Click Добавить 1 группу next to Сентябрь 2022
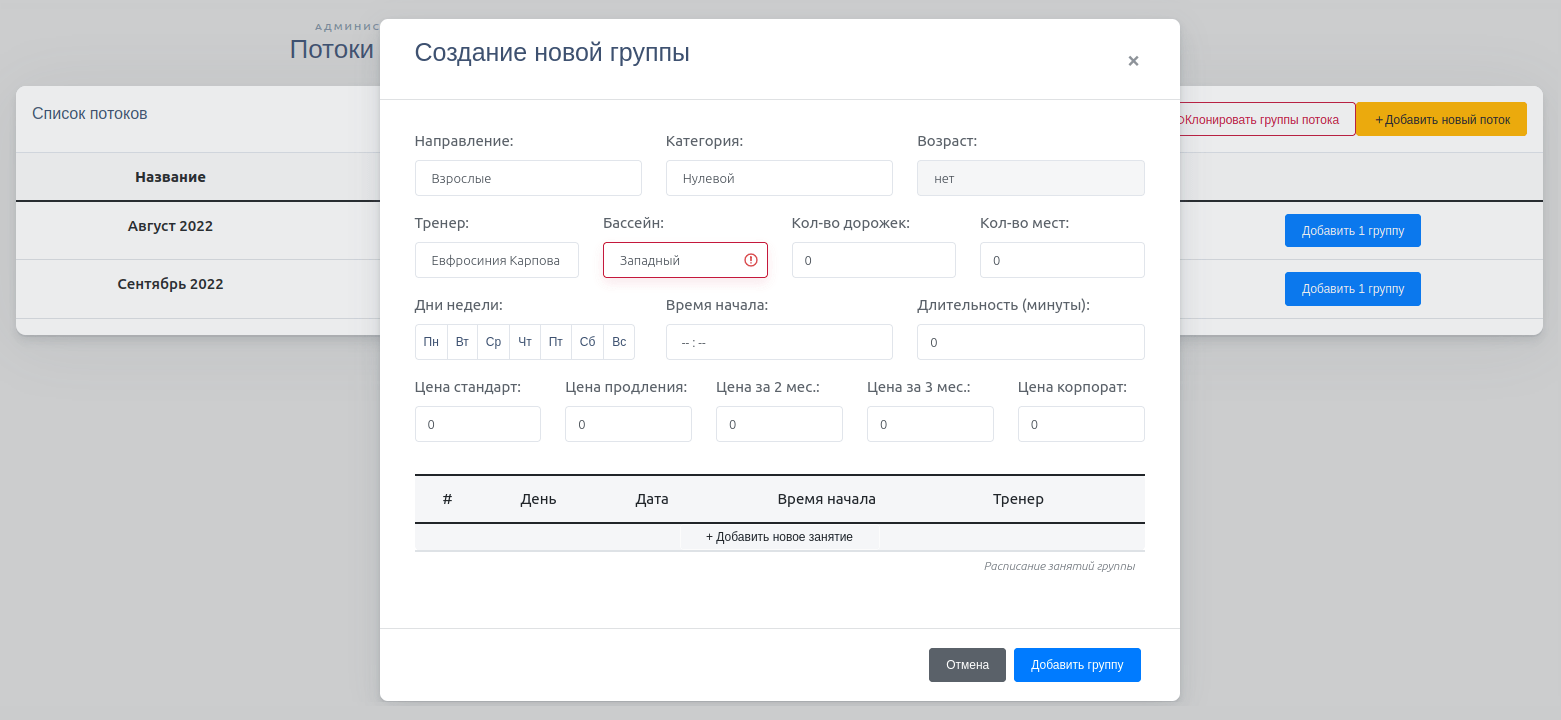This screenshot has width=1561, height=720. (x=1352, y=289)
